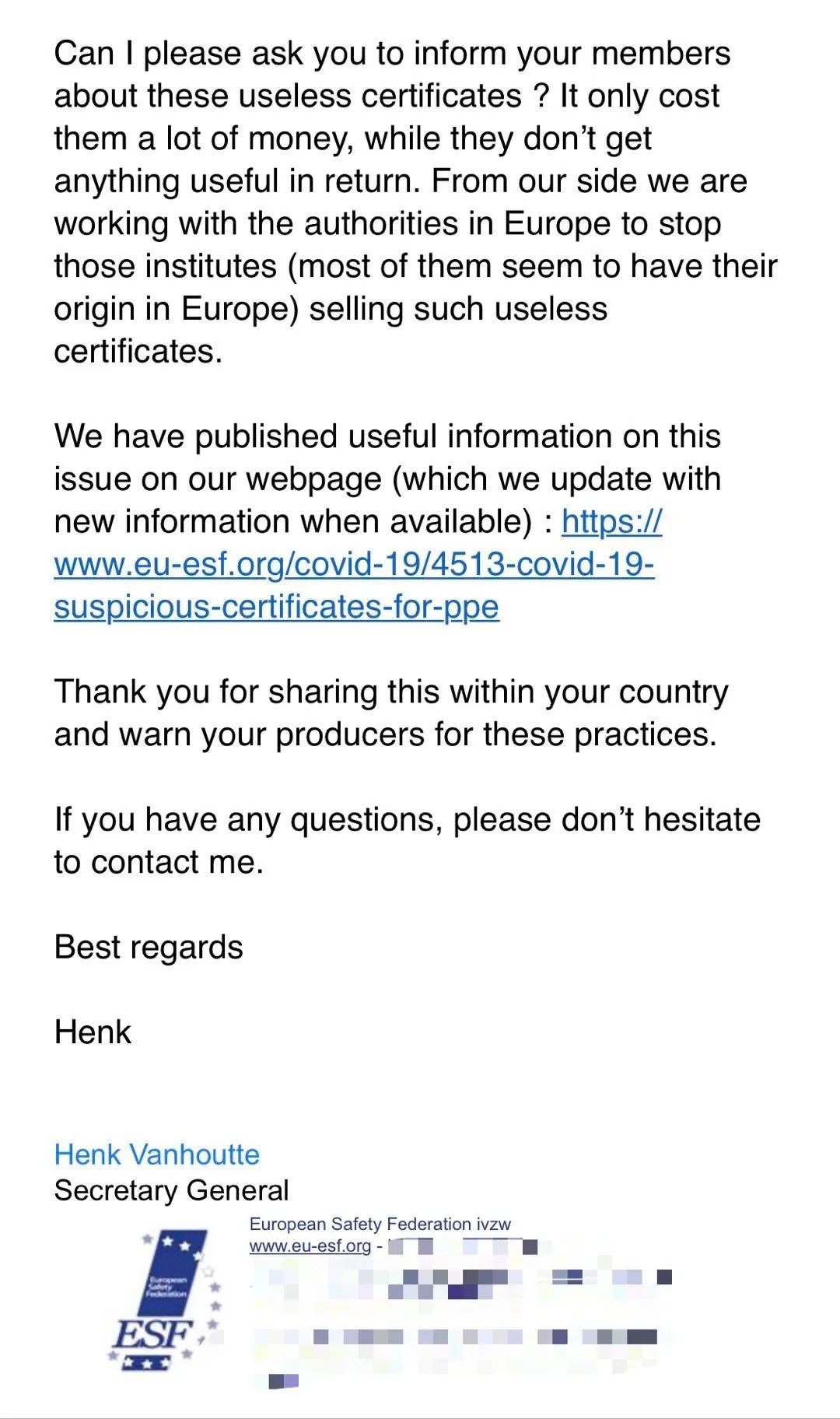The height and width of the screenshot is (1419, 840).
Task: Click the European Safety Federation ivzw text
Action: (x=380, y=1225)
